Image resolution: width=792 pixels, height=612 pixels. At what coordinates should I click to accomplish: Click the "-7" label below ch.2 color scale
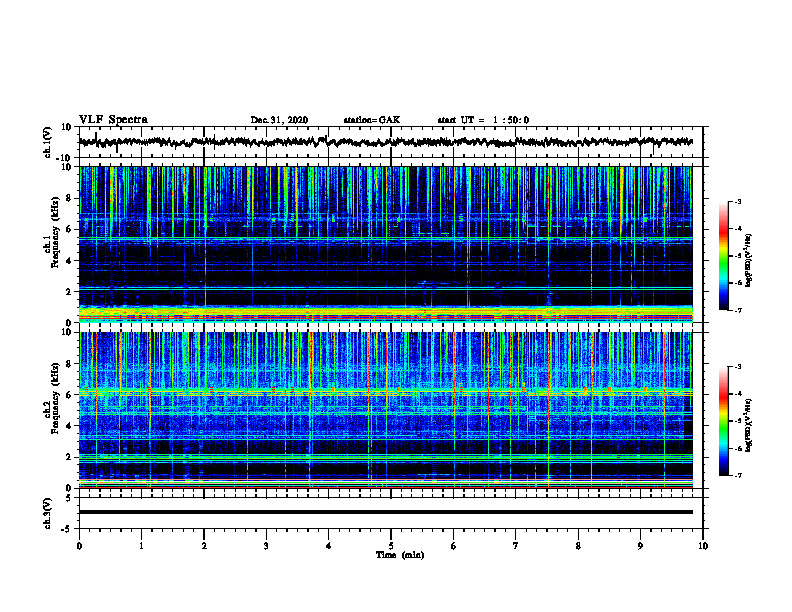[x=737, y=475]
